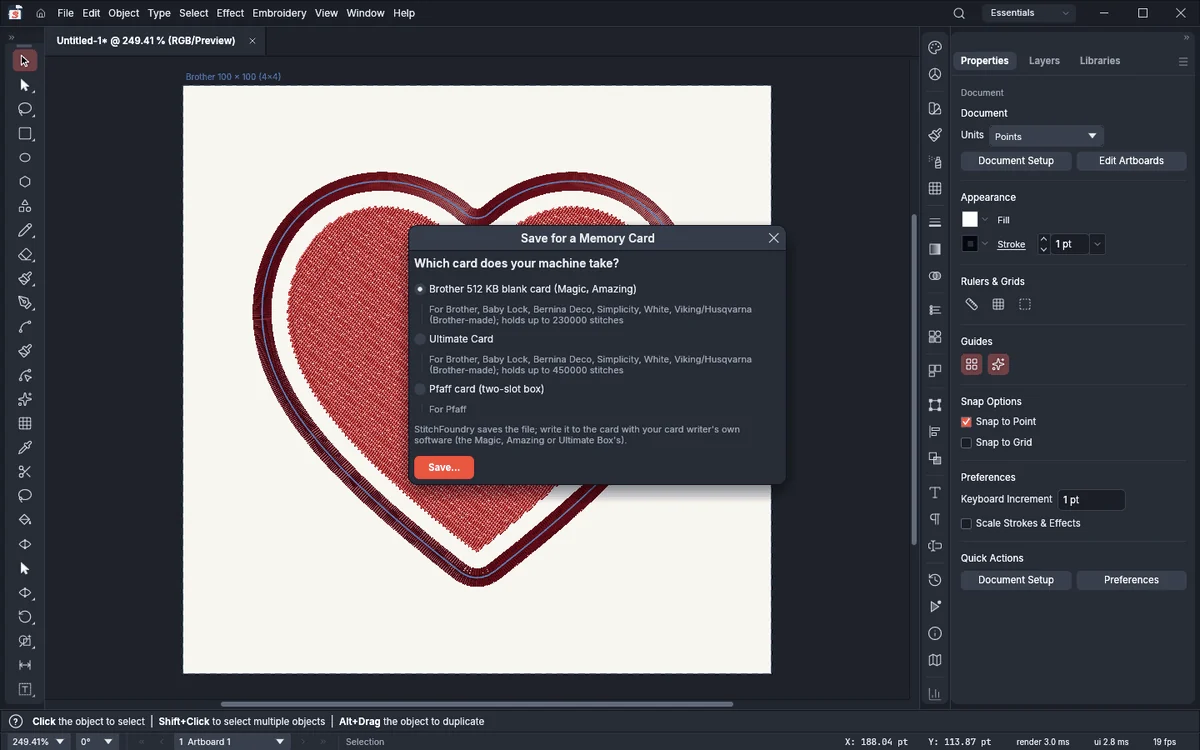Click the grid icon under Rulers & Grids
Screen dimensions: 1200x750
click(x=998, y=305)
